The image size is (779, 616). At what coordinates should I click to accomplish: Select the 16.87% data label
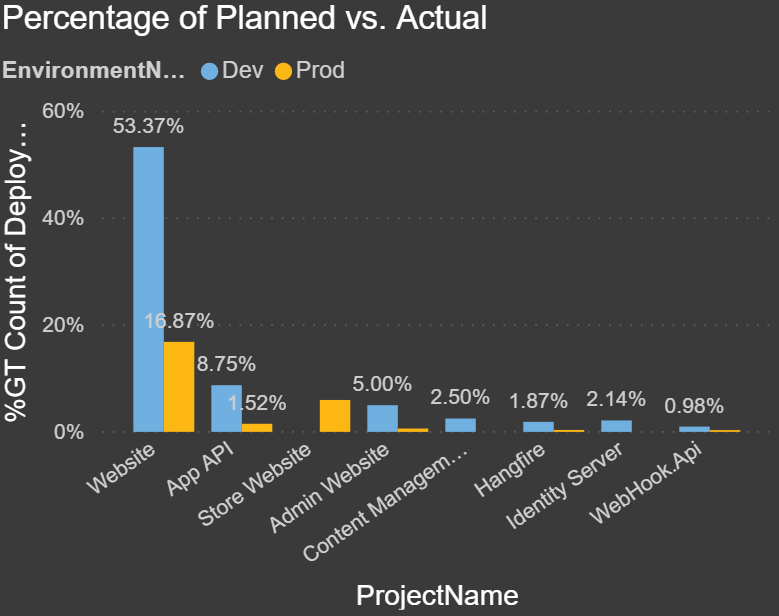point(179,321)
